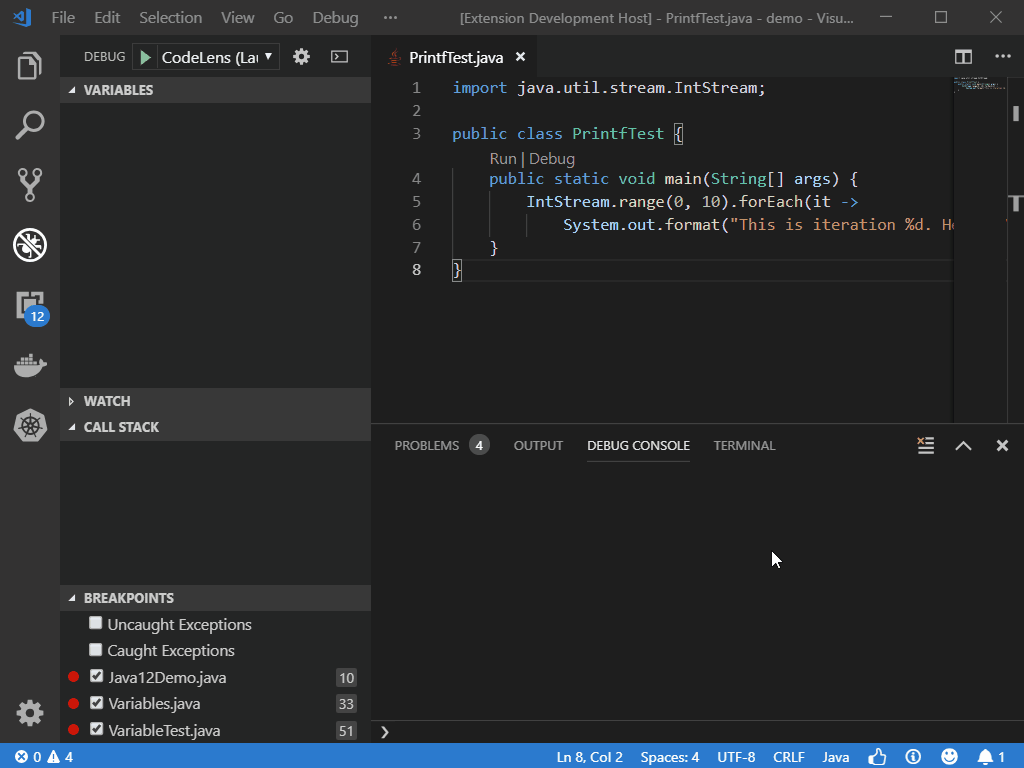
Task: Open the Selection menu
Action: click(x=170, y=18)
